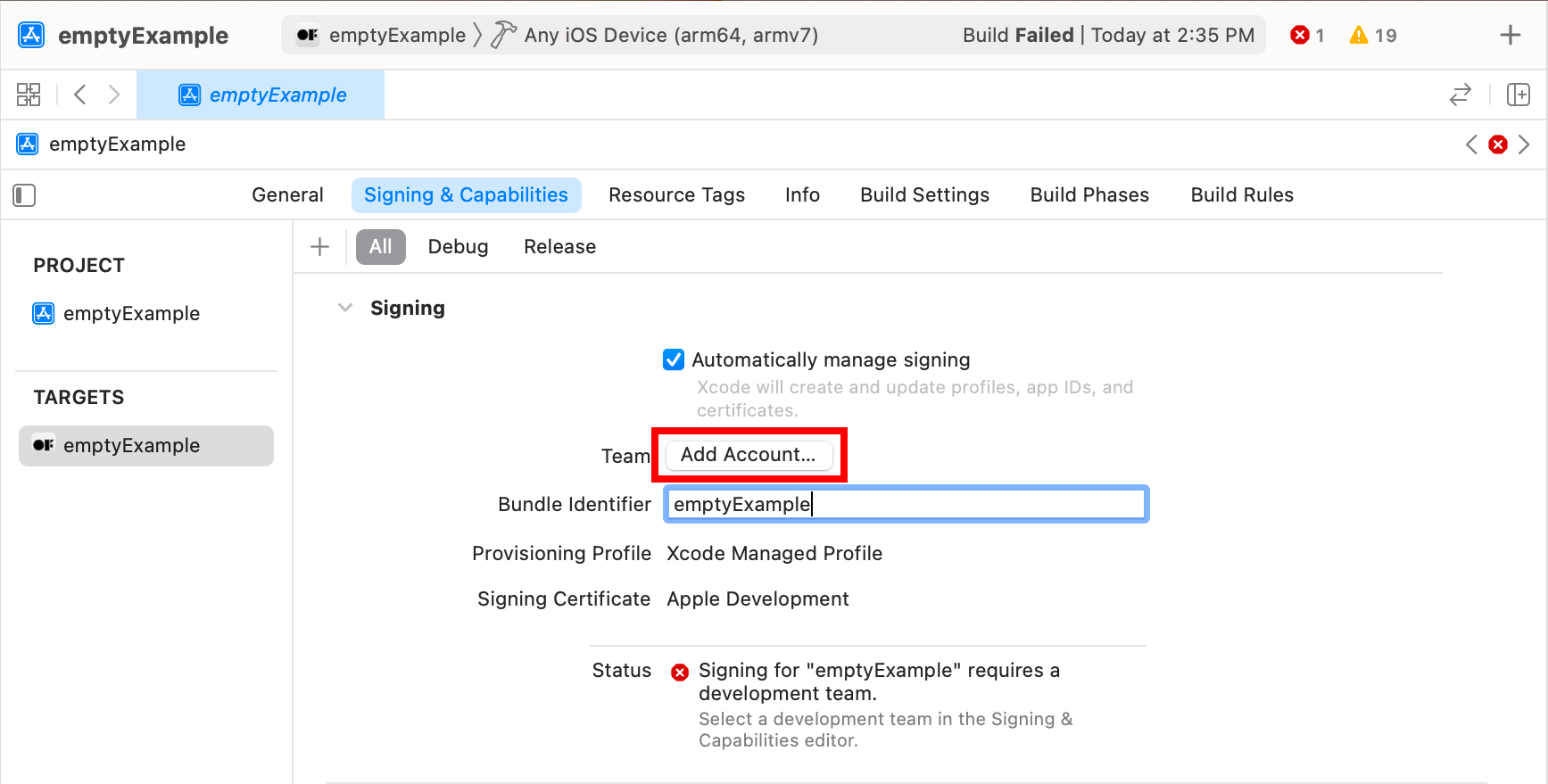
Task: Choose the Any iOS Device destination
Action: click(x=671, y=35)
